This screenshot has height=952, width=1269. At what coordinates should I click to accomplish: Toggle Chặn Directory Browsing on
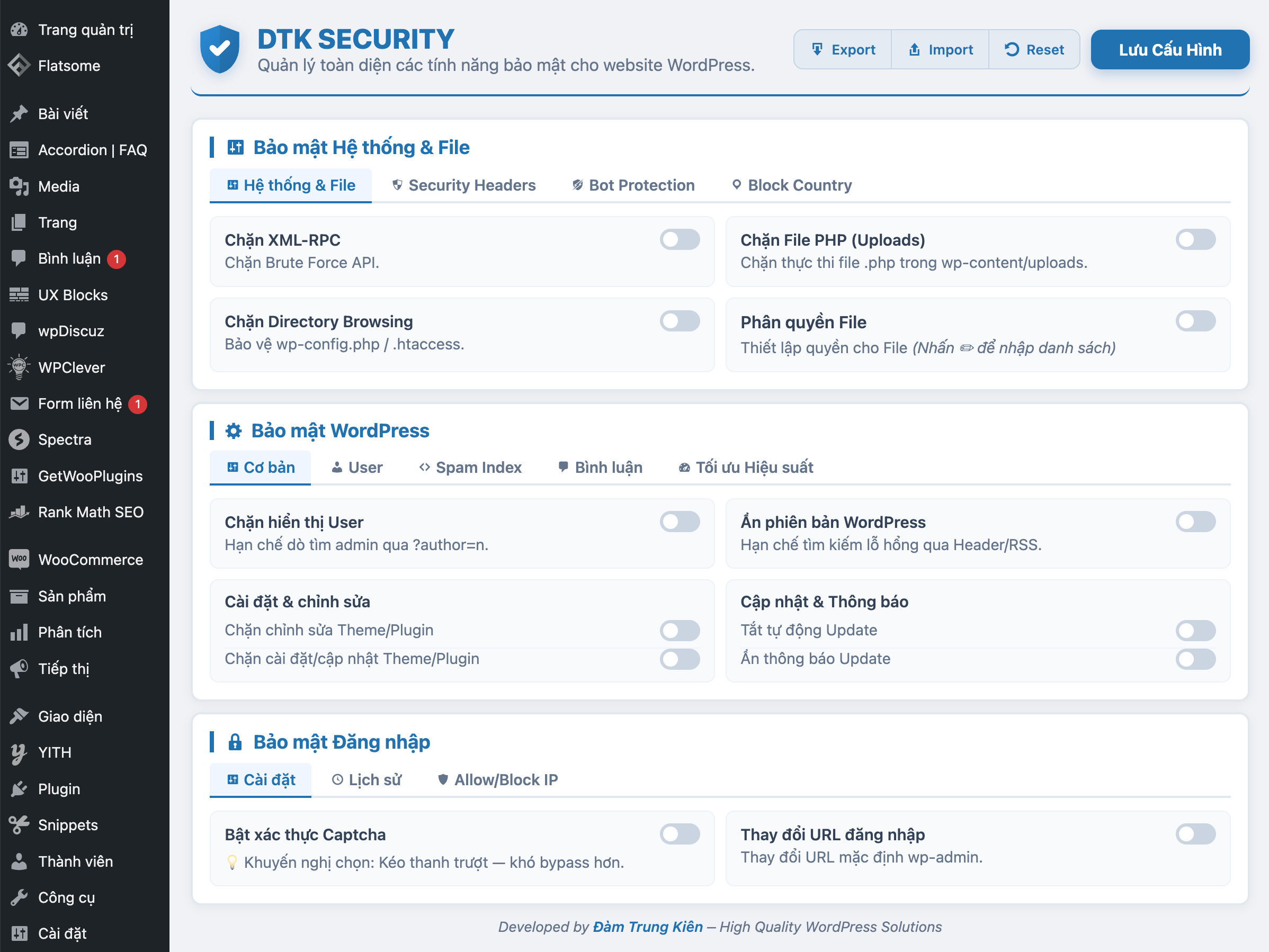[x=680, y=320]
